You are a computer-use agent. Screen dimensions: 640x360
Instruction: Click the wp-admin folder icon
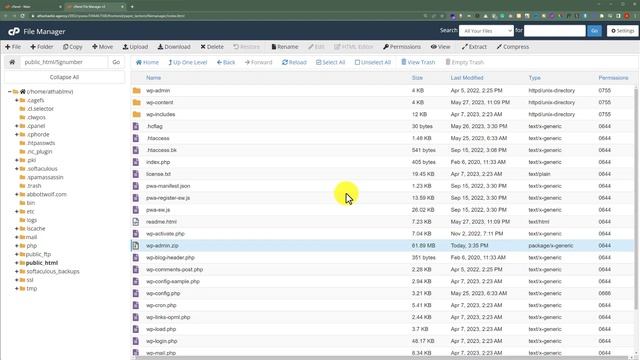[137, 91]
